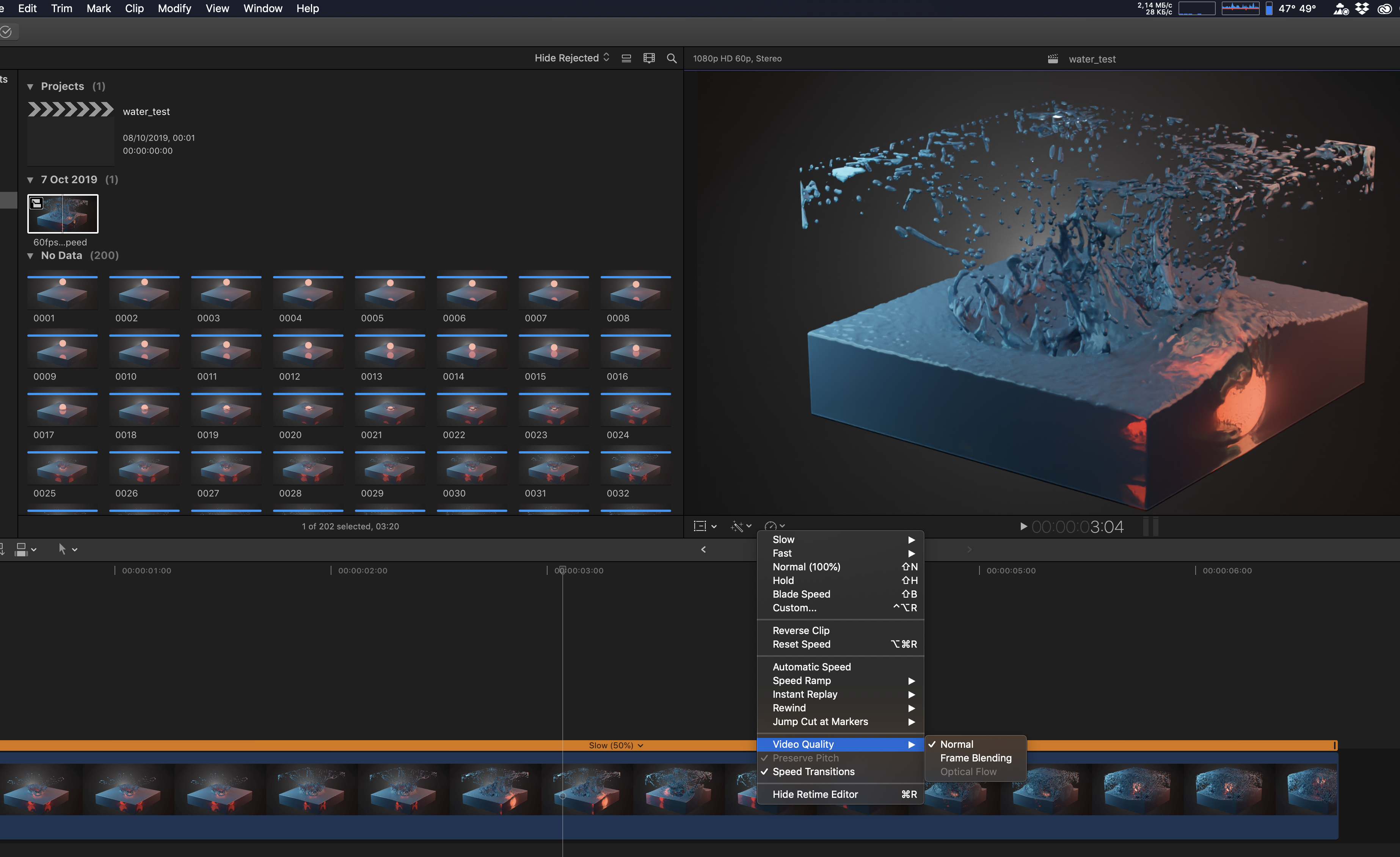
Task: Click the 00:00:03:04 timecode display
Action: coord(1077,527)
